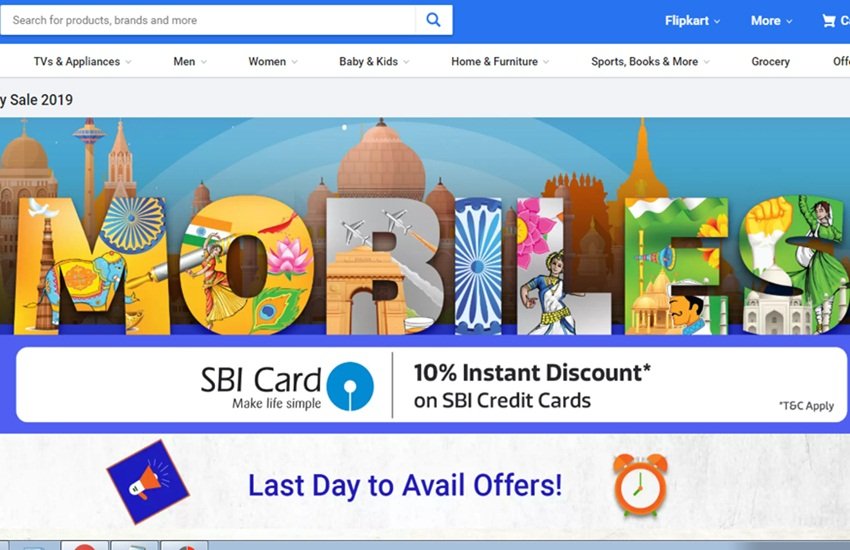Open the MOBILES sale banner
The image size is (850, 550).
425,226
